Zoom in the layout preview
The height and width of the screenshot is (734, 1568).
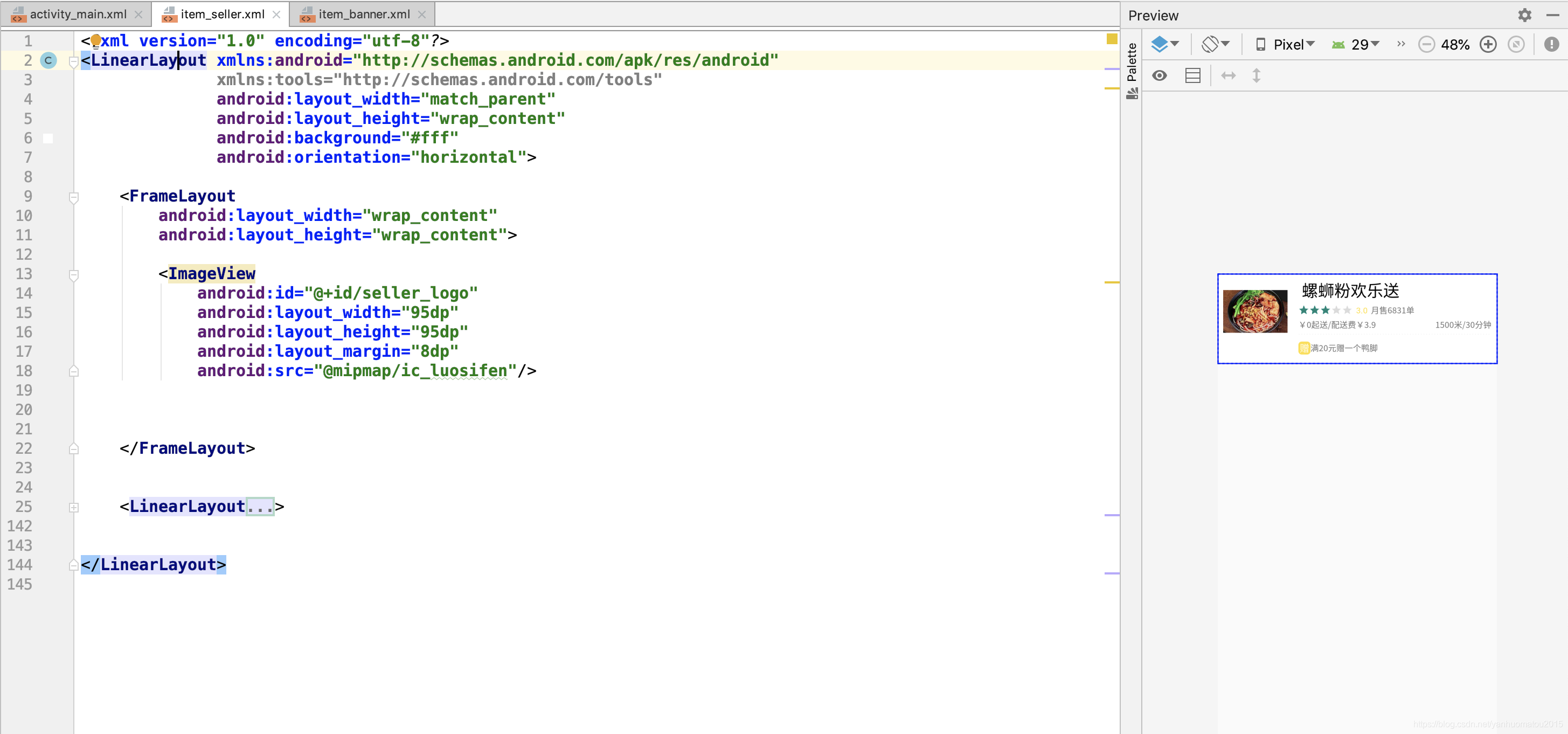coord(1488,44)
